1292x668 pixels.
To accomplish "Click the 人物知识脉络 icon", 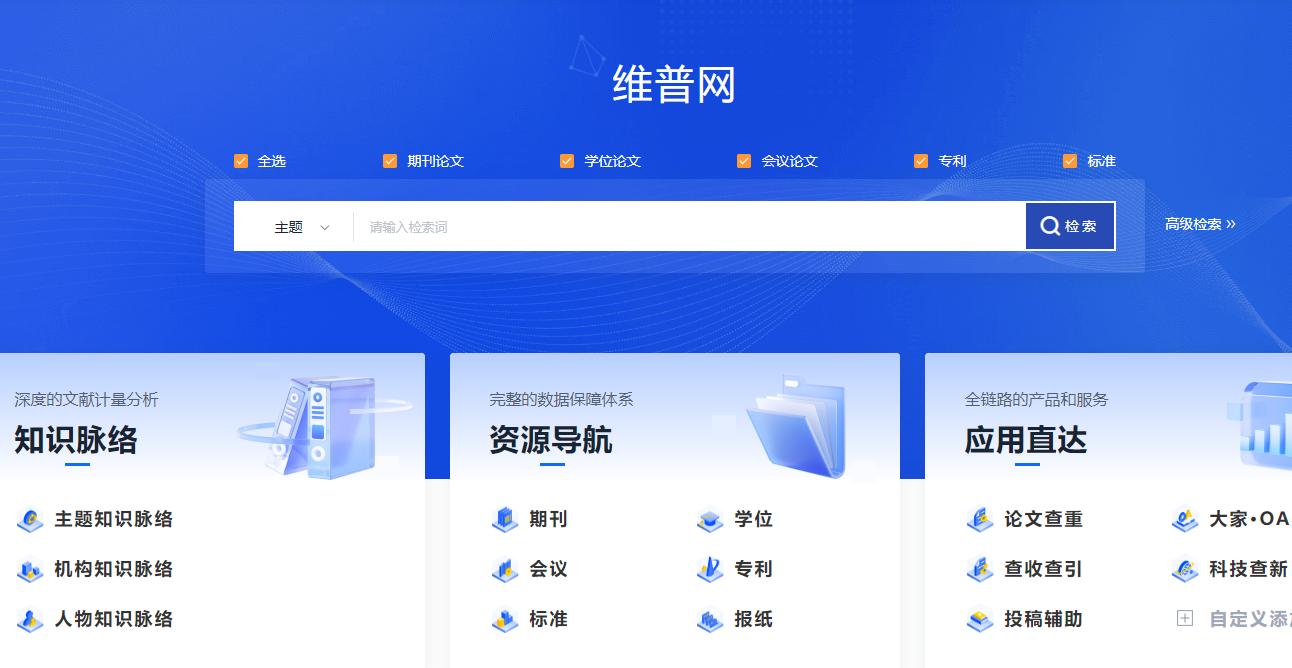I will [x=30, y=620].
